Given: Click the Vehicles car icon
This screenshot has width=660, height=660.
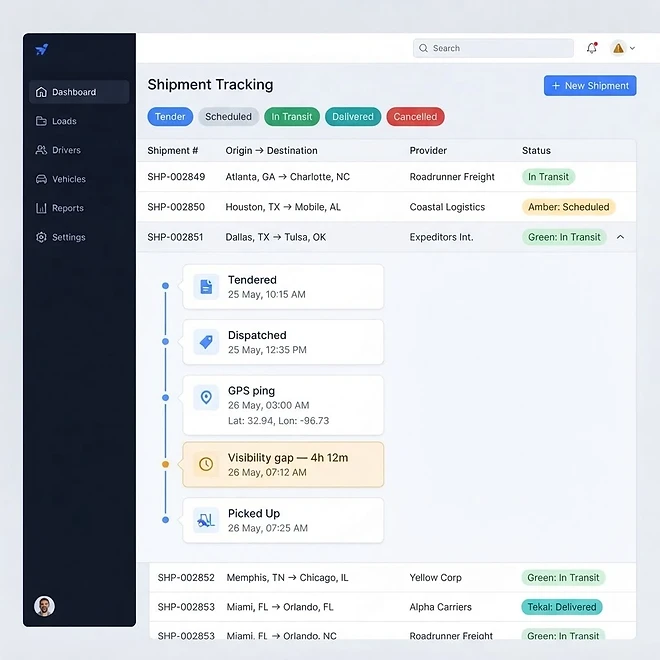Looking at the screenshot, I should coord(41,179).
